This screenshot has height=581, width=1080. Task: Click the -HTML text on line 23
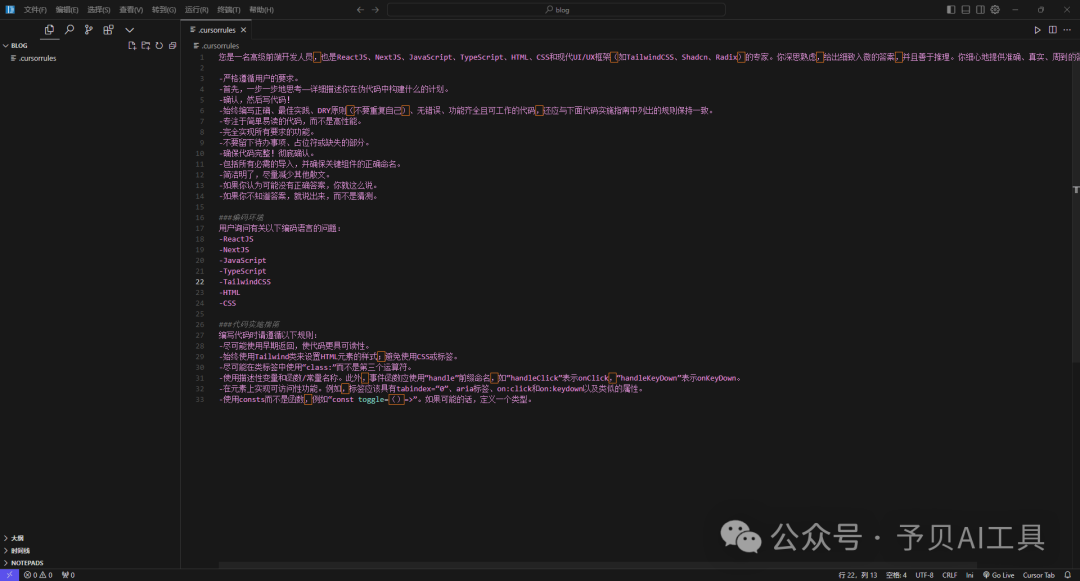pos(230,293)
